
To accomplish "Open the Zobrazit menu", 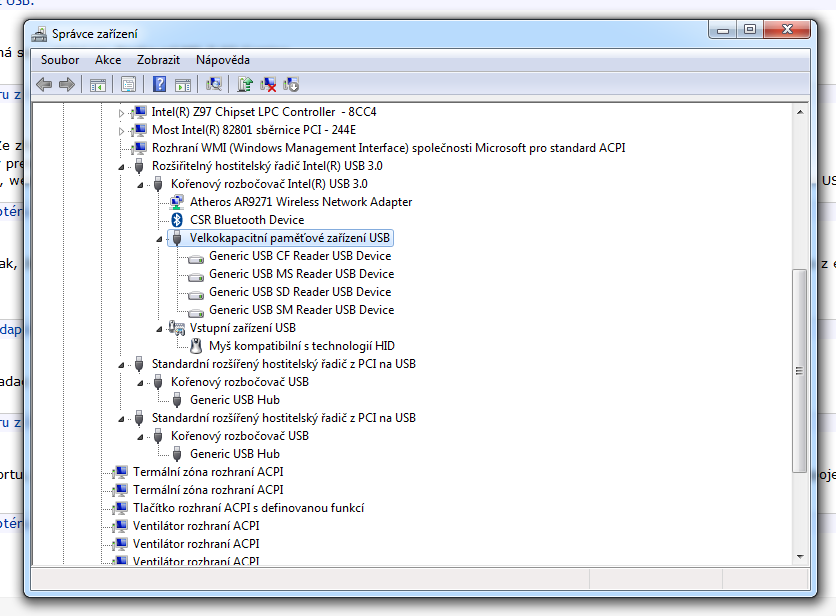I will (x=159, y=60).
